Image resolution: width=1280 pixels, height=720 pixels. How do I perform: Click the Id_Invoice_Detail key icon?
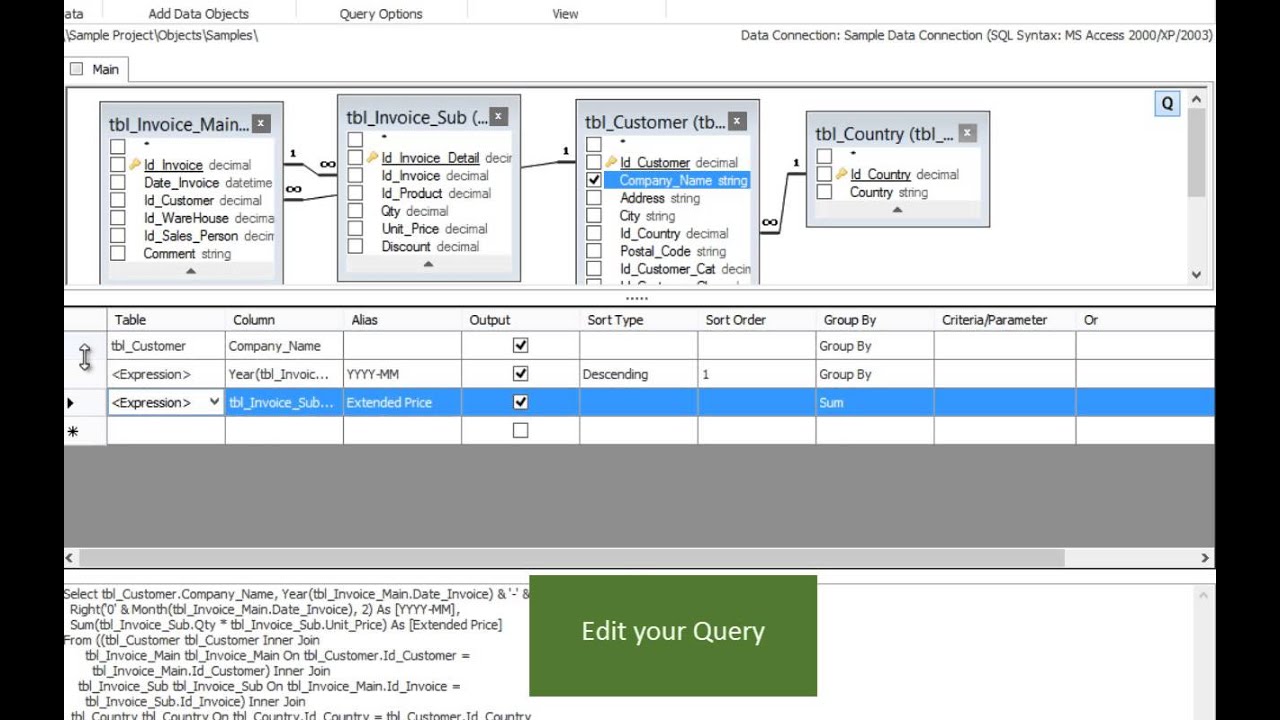coord(372,158)
